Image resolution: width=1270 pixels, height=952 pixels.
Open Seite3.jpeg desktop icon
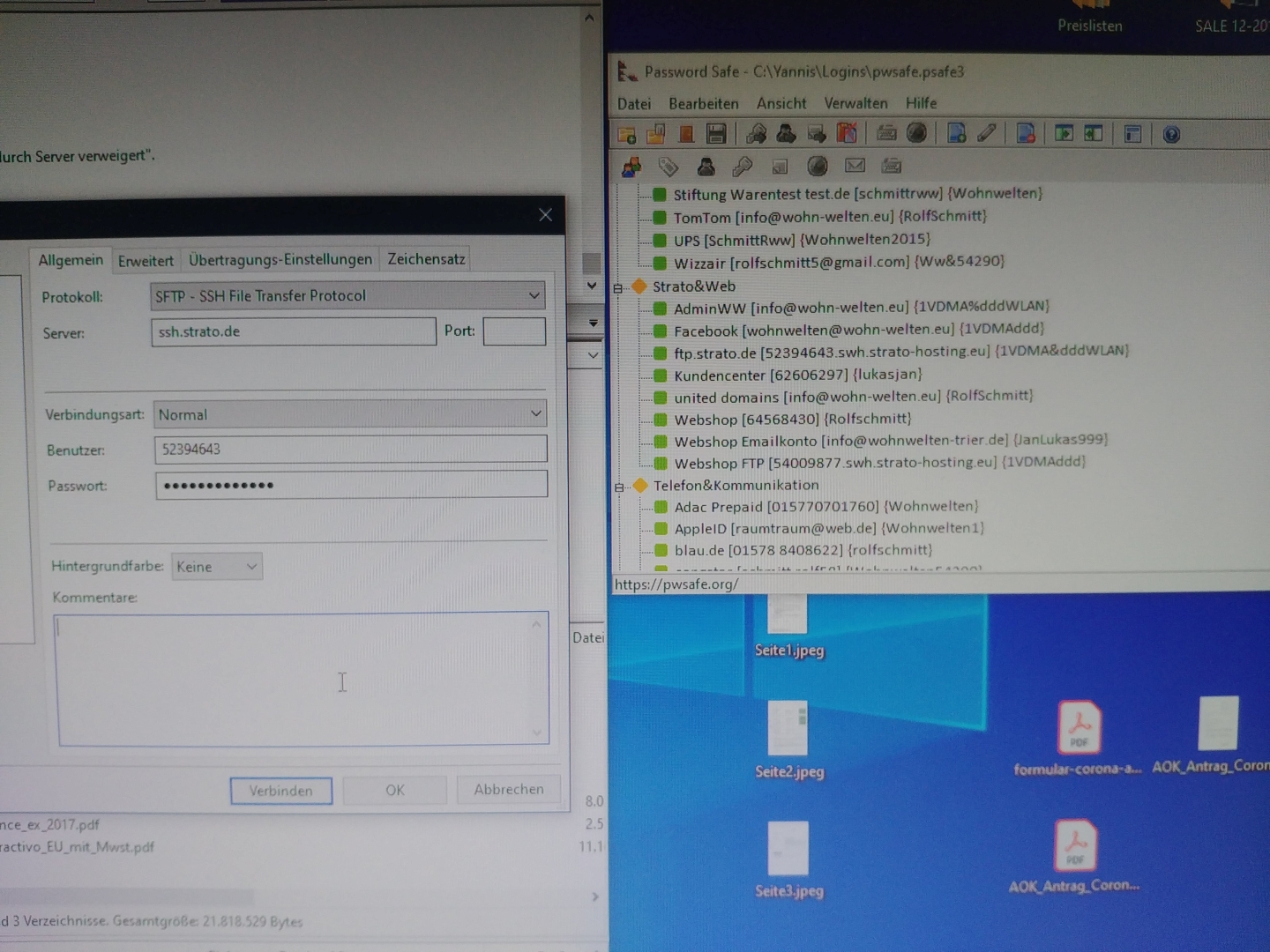(x=788, y=860)
